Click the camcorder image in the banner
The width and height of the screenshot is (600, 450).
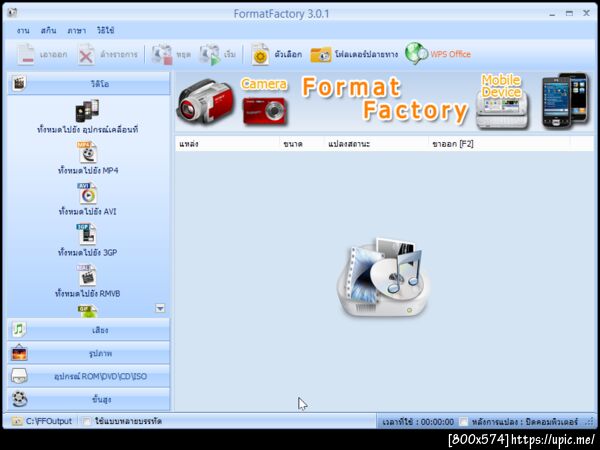pyautogui.click(x=205, y=102)
